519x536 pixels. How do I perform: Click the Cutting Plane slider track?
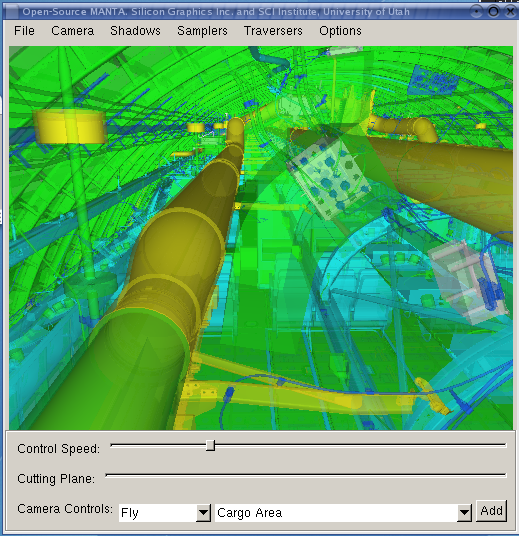click(306, 475)
